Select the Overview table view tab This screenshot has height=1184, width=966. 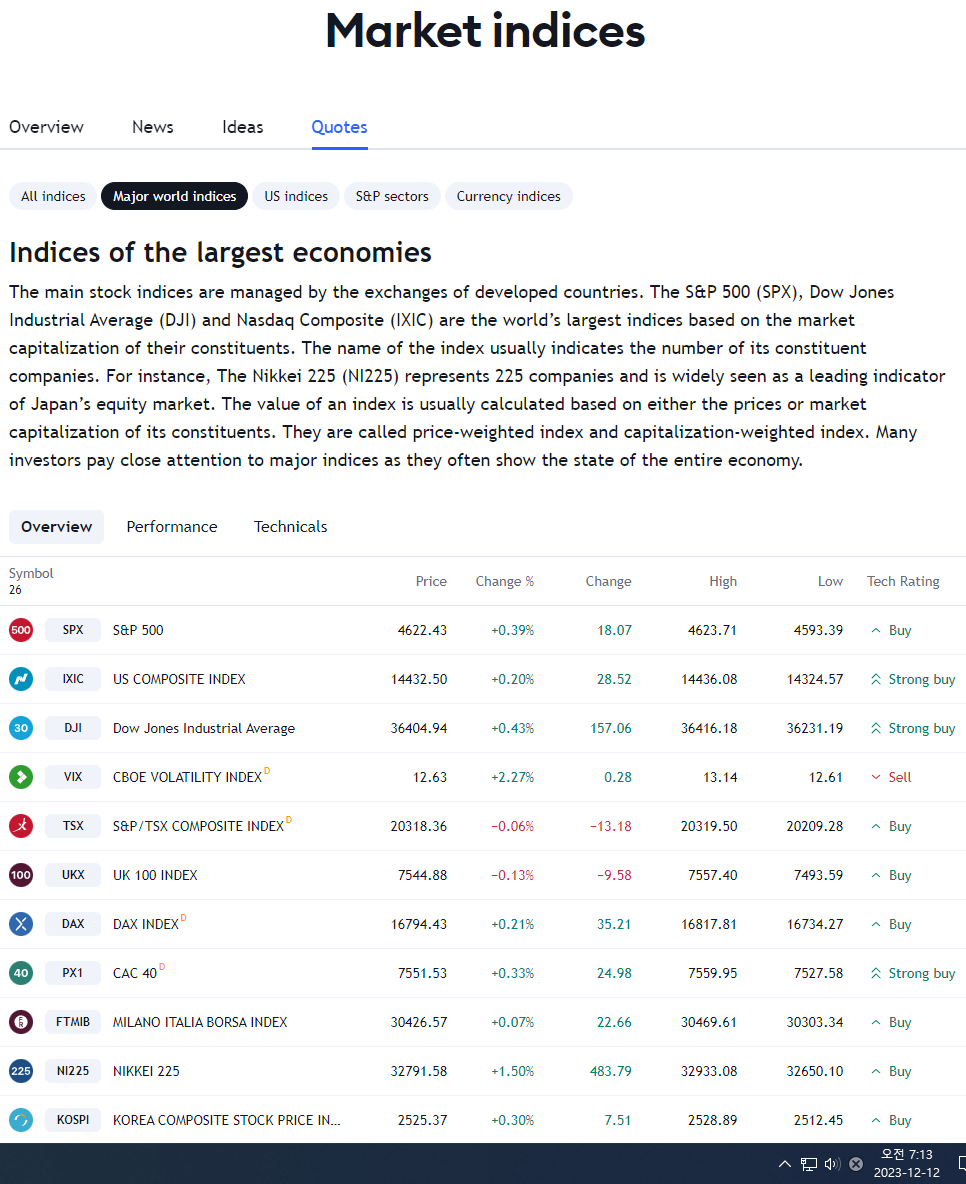(x=57, y=527)
